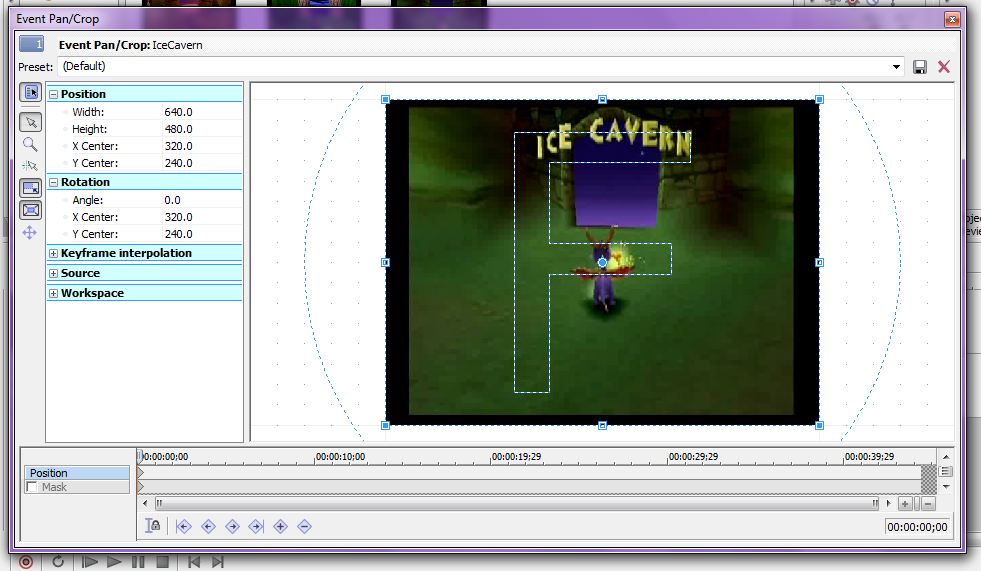
Task: Create a keyframe with the plus diamond
Action: pyautogui.click(x=280, y=527)
